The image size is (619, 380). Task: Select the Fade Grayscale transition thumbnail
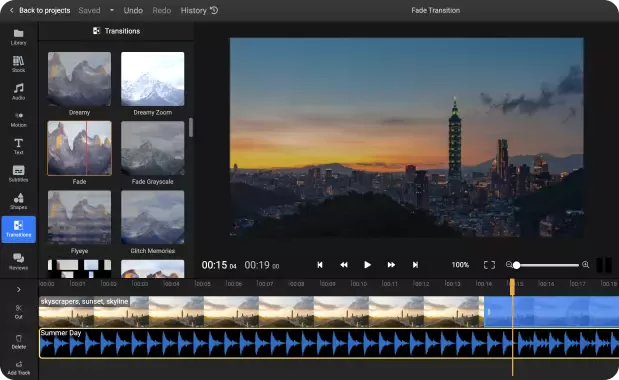tap(152, 148)
